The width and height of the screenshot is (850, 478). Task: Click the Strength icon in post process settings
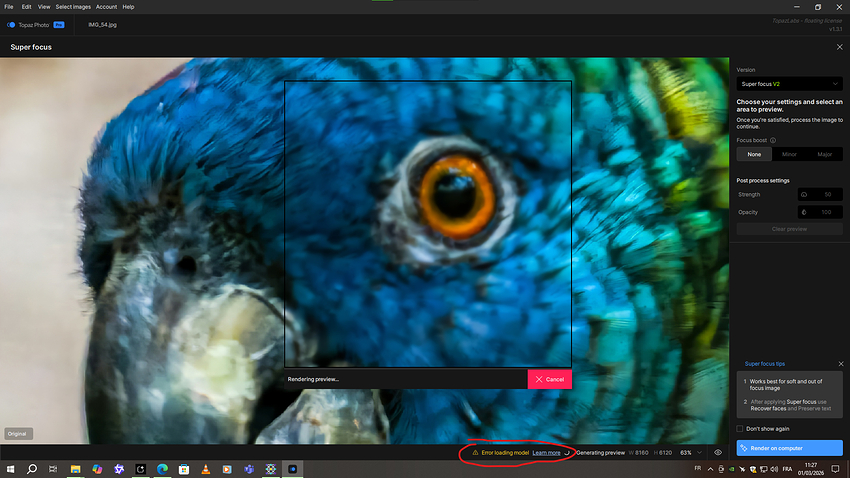804,194
